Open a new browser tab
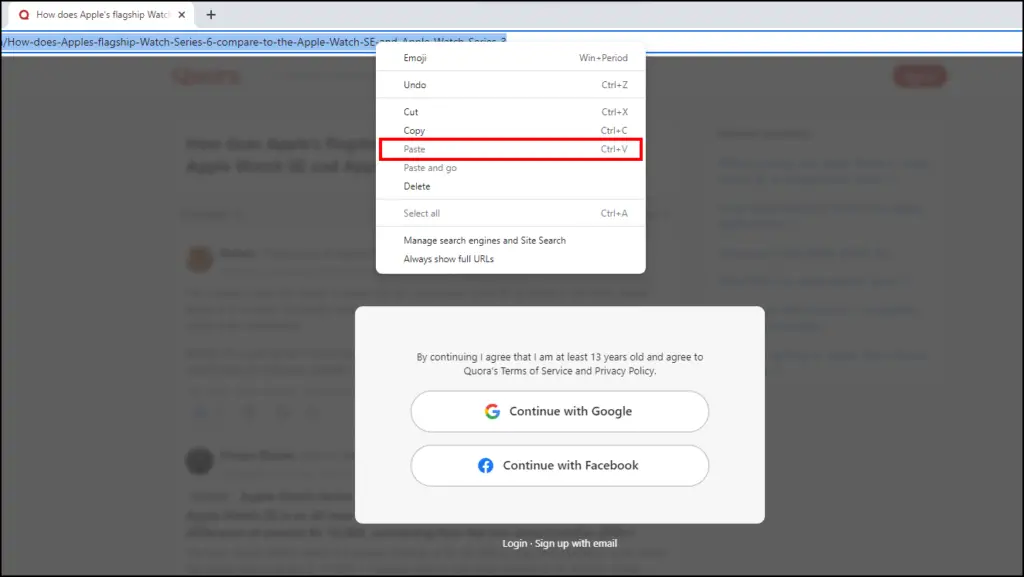Image resolution: width=1024 pixels, height=577 pixels. tap(211, 14)
